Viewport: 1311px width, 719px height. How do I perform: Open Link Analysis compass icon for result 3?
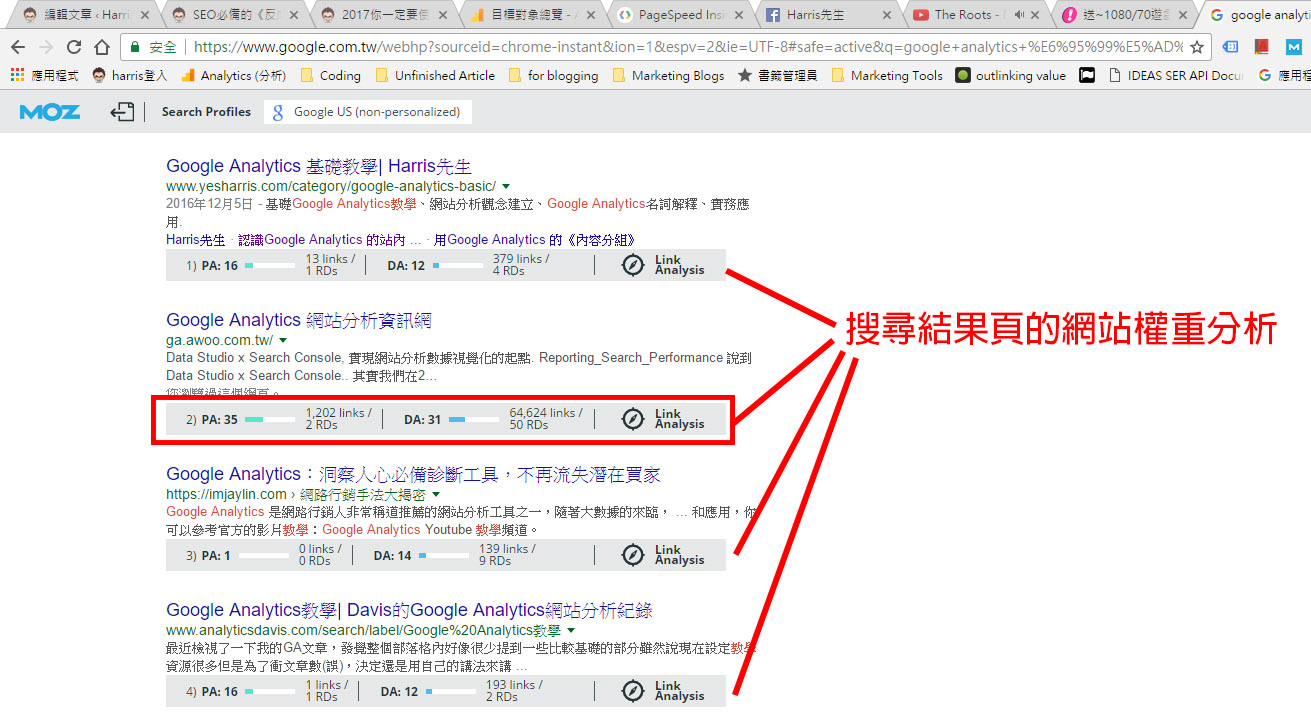pos(633,555)
